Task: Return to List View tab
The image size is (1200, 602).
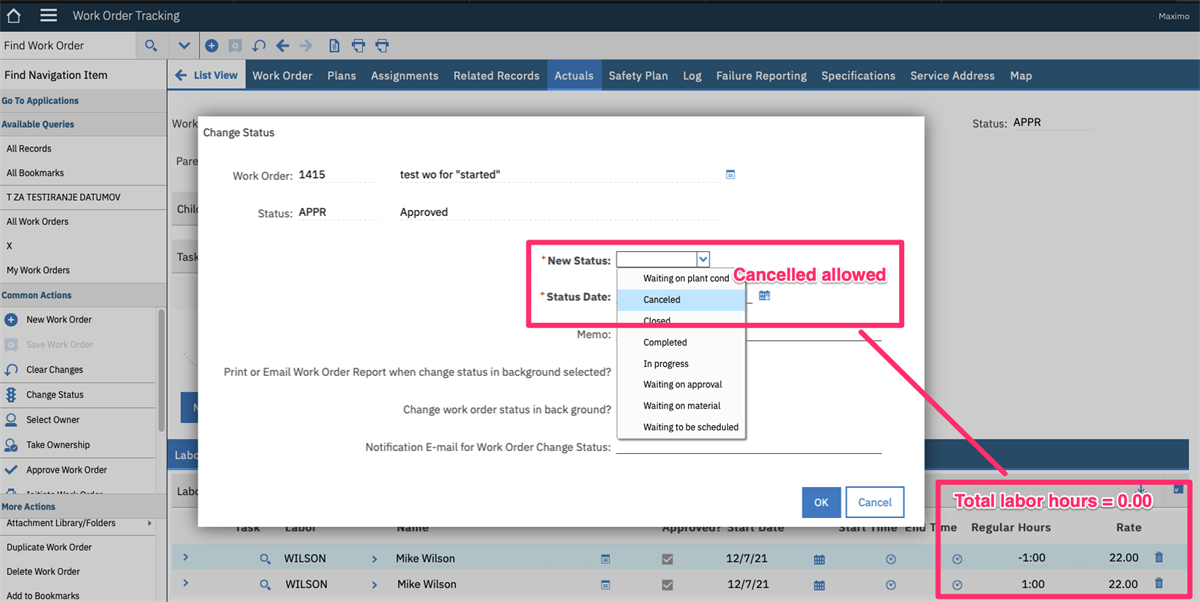Action: click(x=207, y=76)
